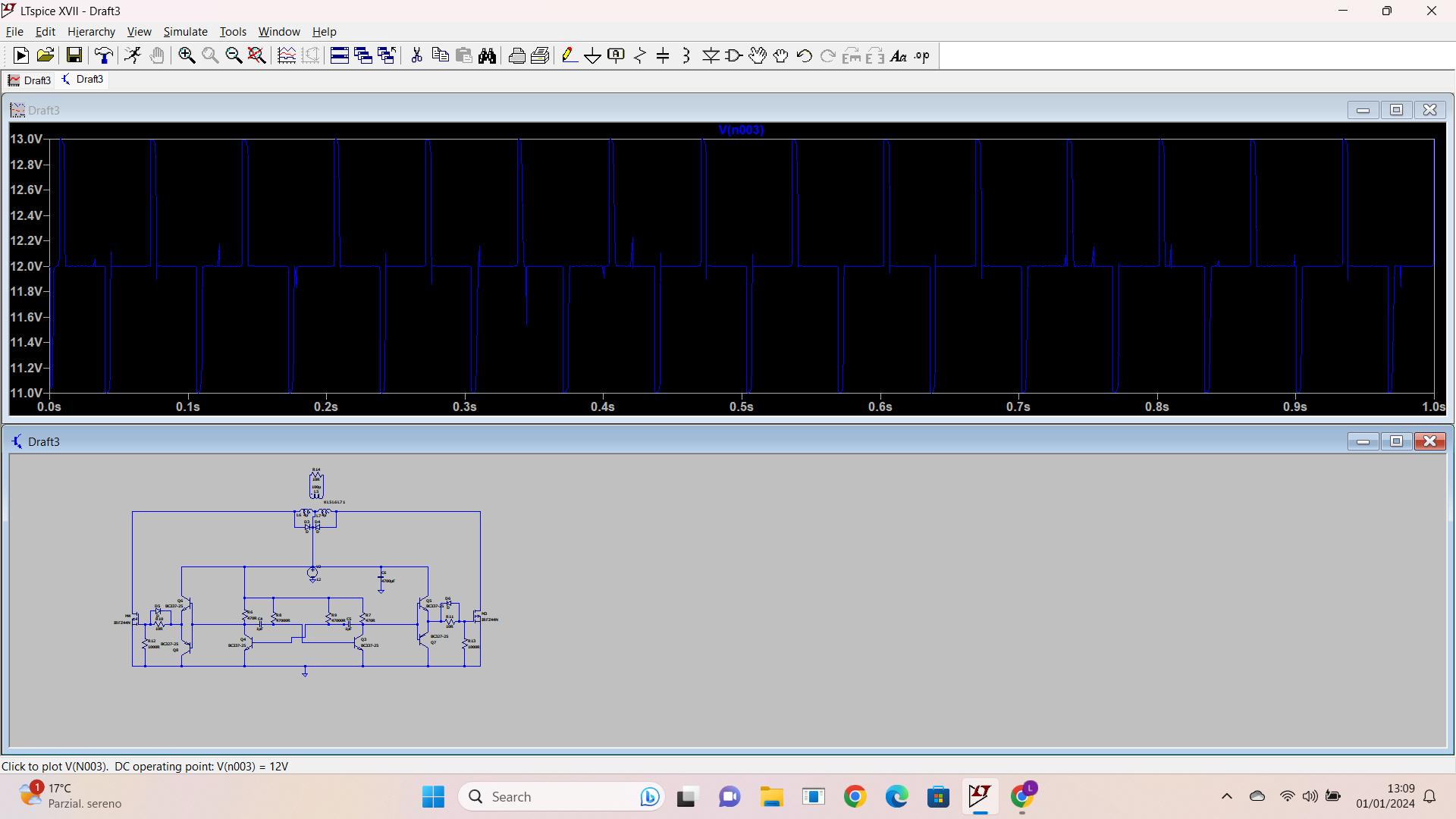Click the Tile windows icon
Screen dimensions: 1456x819
(339, 55)
